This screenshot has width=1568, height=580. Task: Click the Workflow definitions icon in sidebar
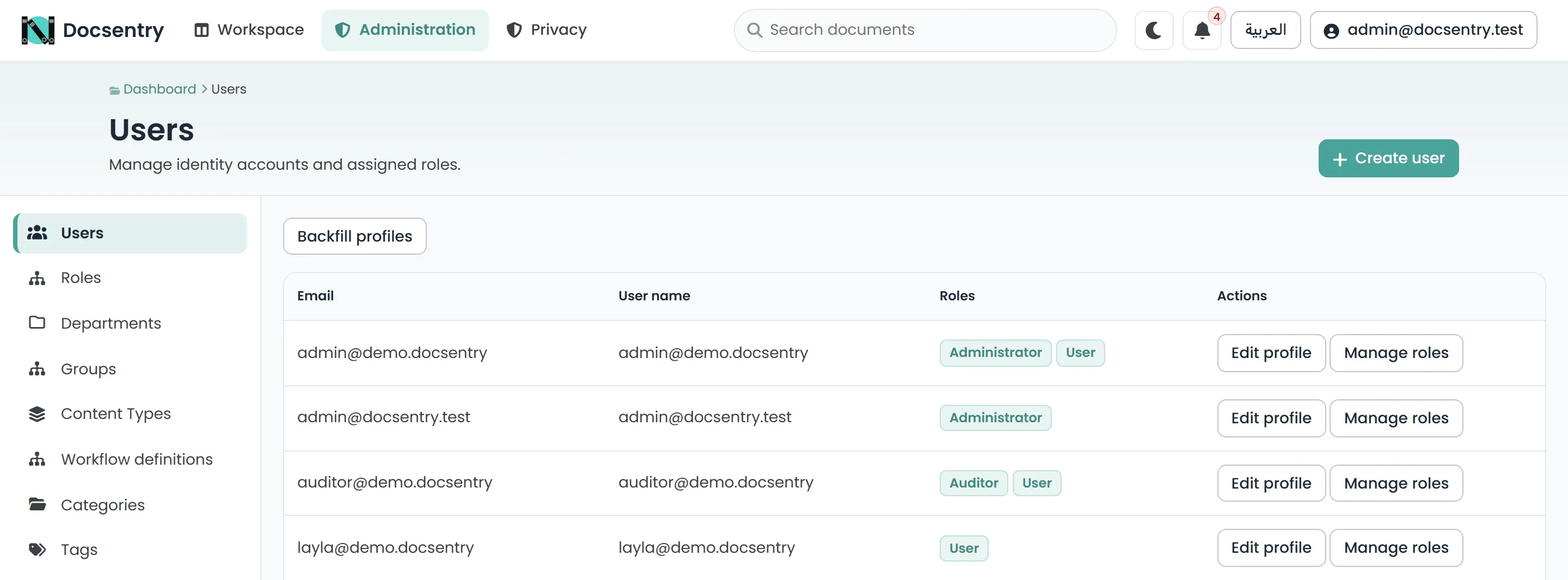point(37,459)
